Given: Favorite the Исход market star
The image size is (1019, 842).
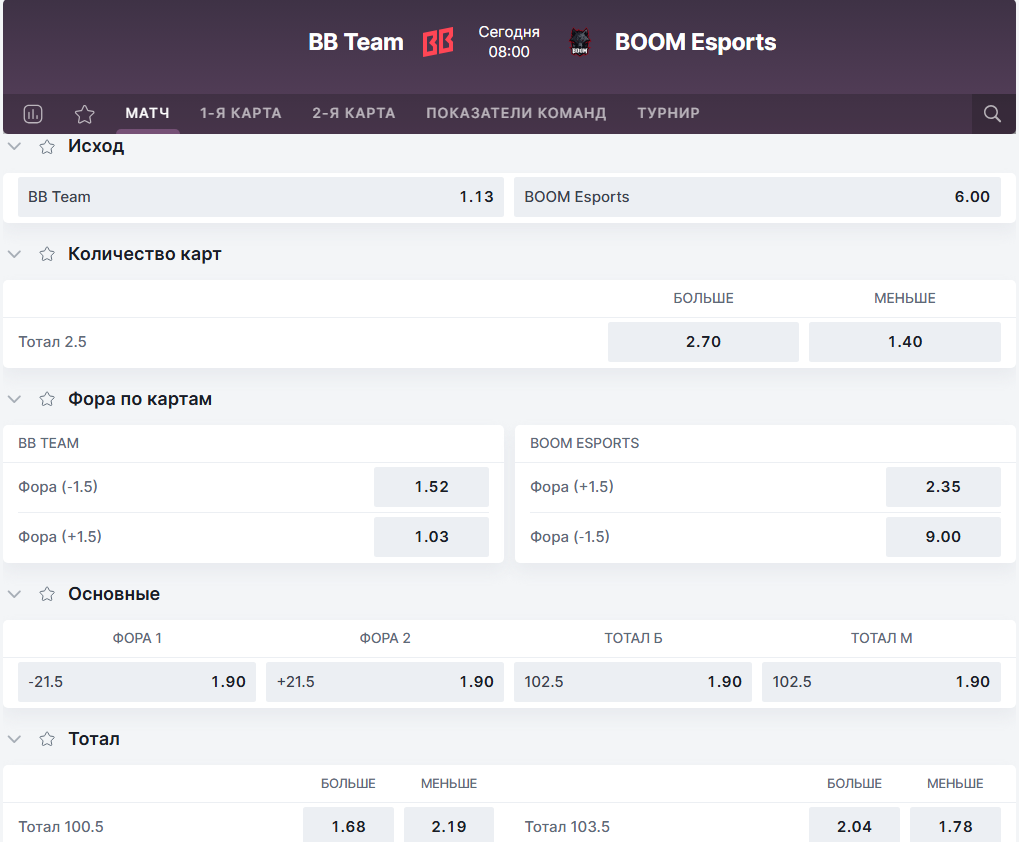Looking at the screenshot, I should pos(47,147).
